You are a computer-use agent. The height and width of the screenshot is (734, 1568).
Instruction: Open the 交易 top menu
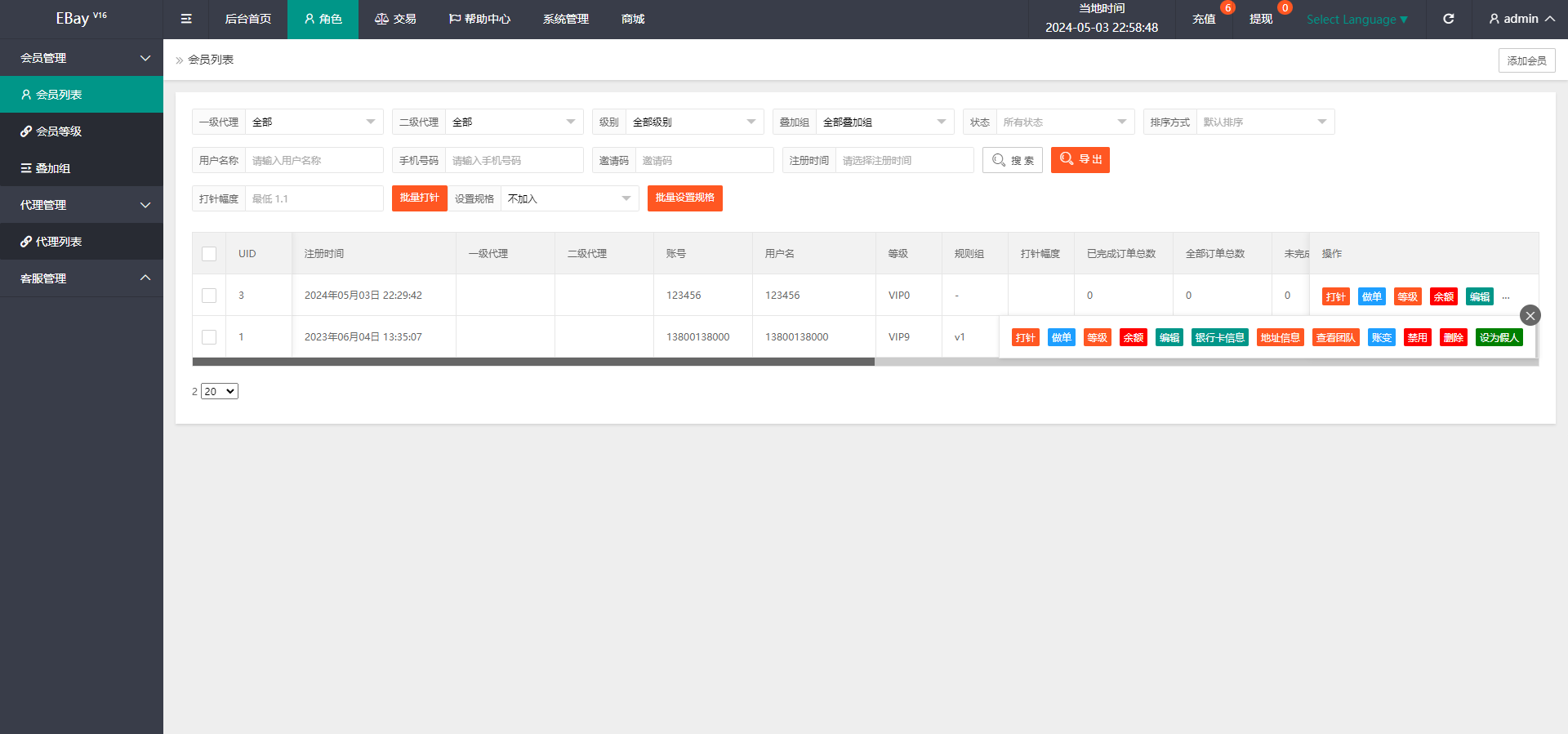(x=395, y=19)
